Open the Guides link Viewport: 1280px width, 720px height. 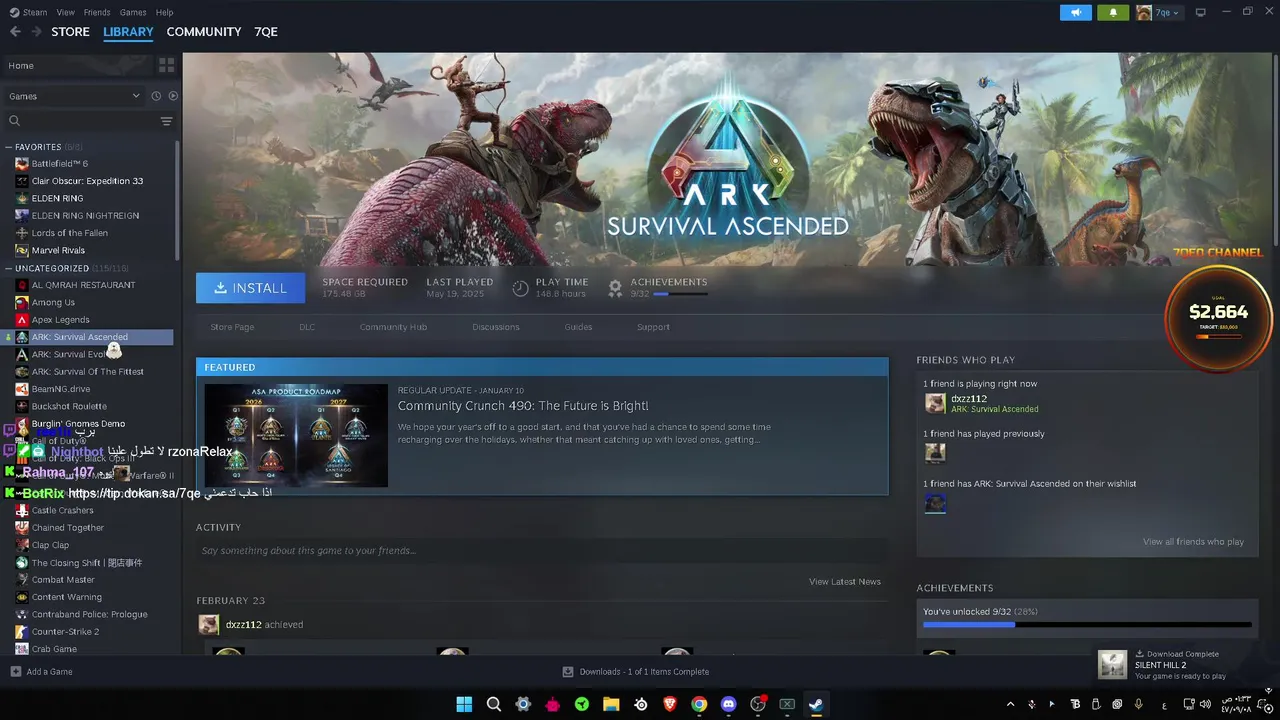tap(578, 327)
